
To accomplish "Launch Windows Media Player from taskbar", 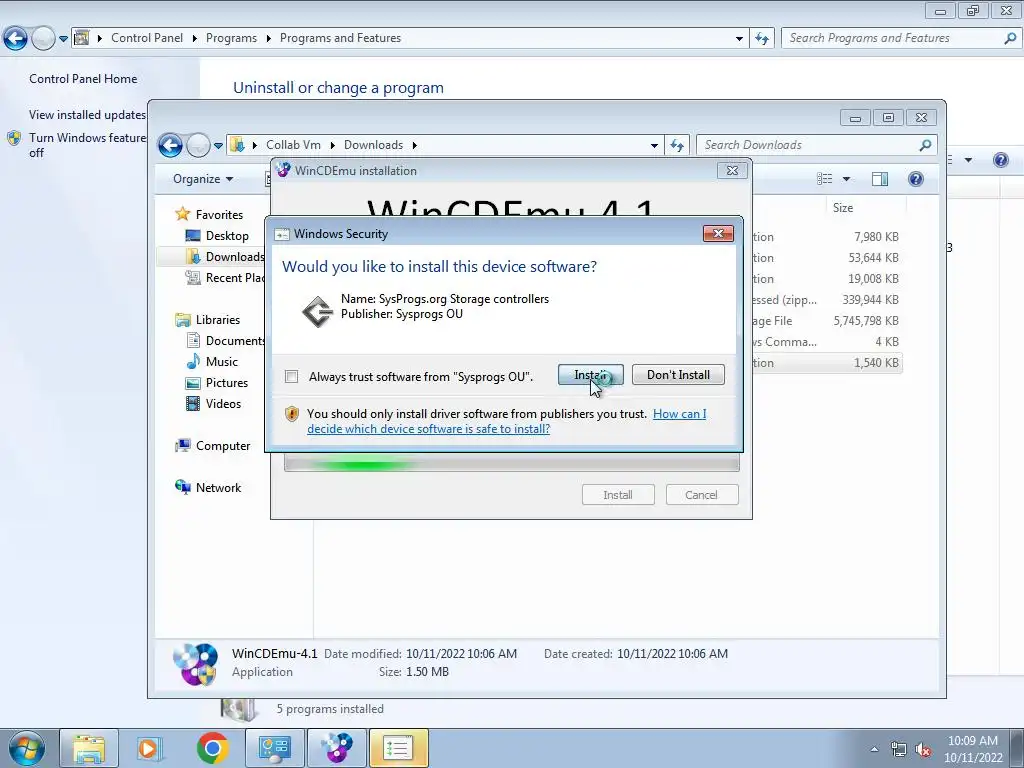I will [x=149, y=748].
